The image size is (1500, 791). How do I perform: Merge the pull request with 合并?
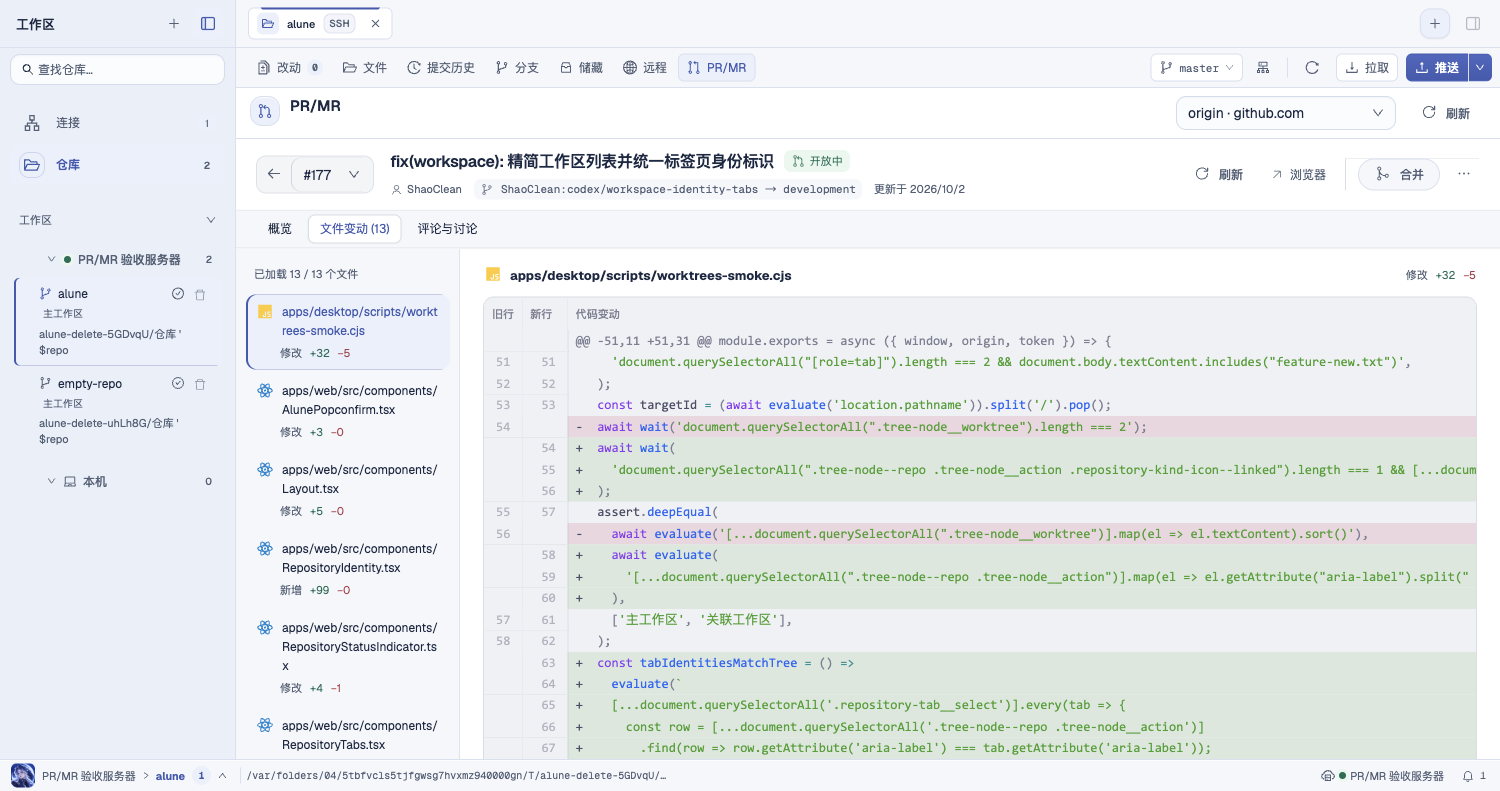click(1399, 174)
